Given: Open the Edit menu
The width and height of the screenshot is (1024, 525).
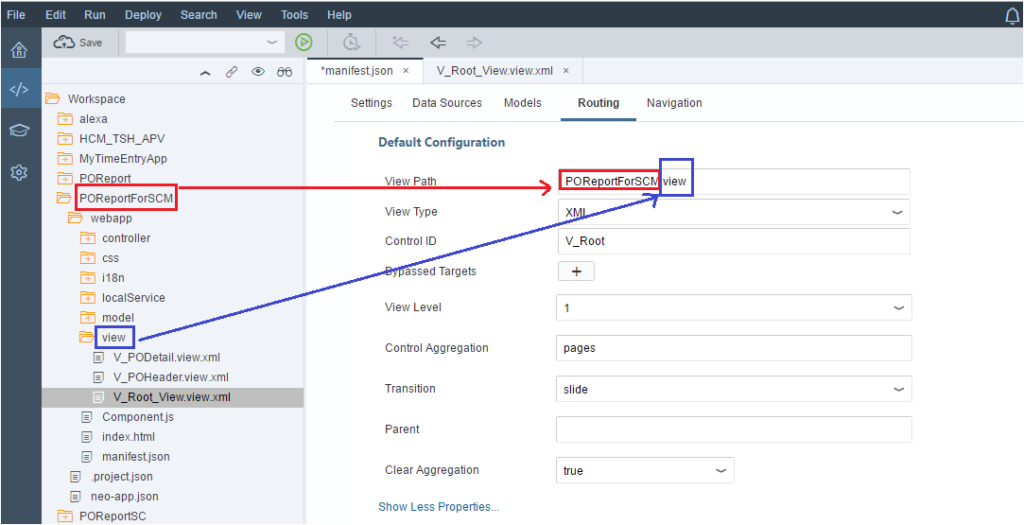Looking at the screenshot, I should (x=55, y=14).
